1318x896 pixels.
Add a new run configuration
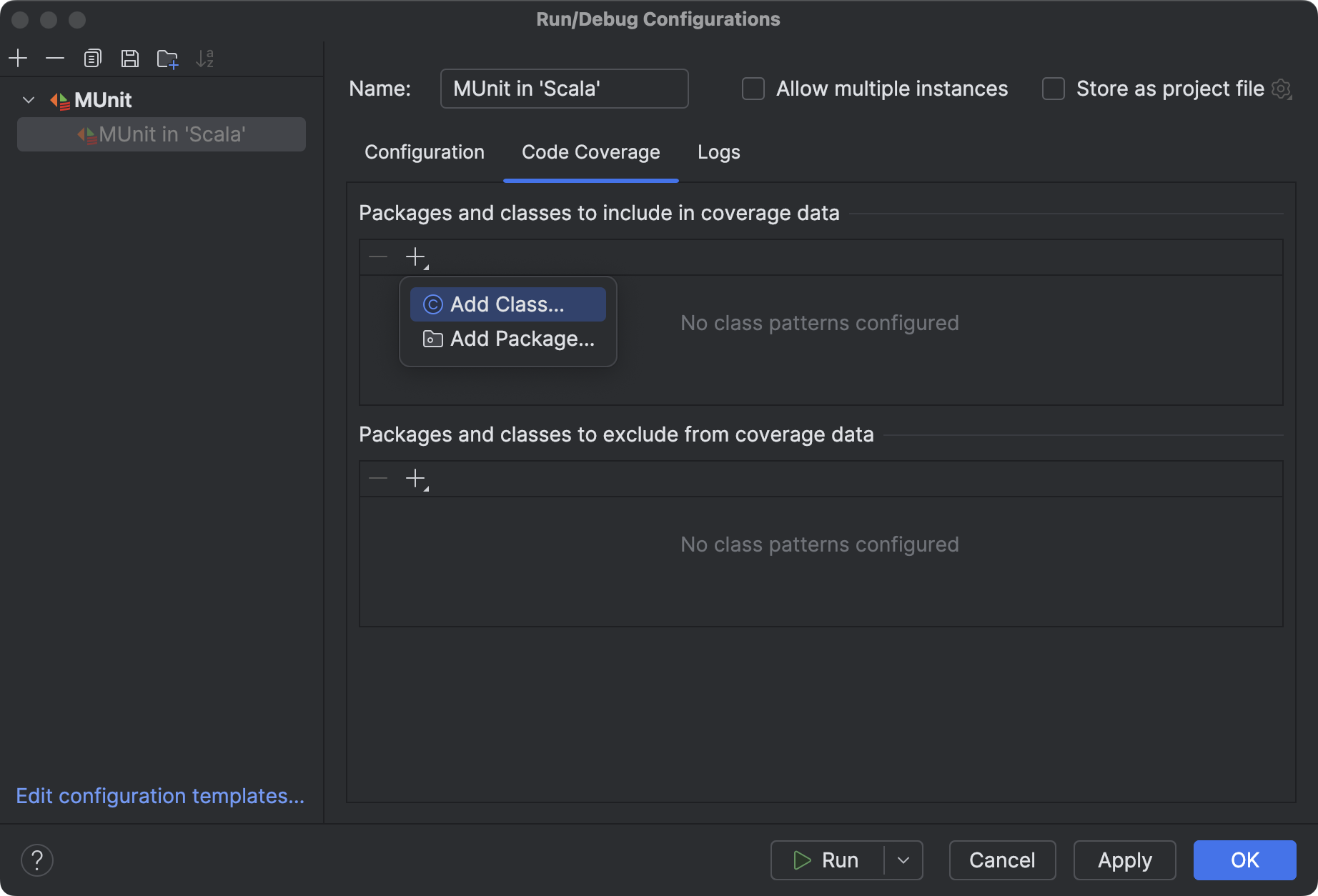pos(18,58)
